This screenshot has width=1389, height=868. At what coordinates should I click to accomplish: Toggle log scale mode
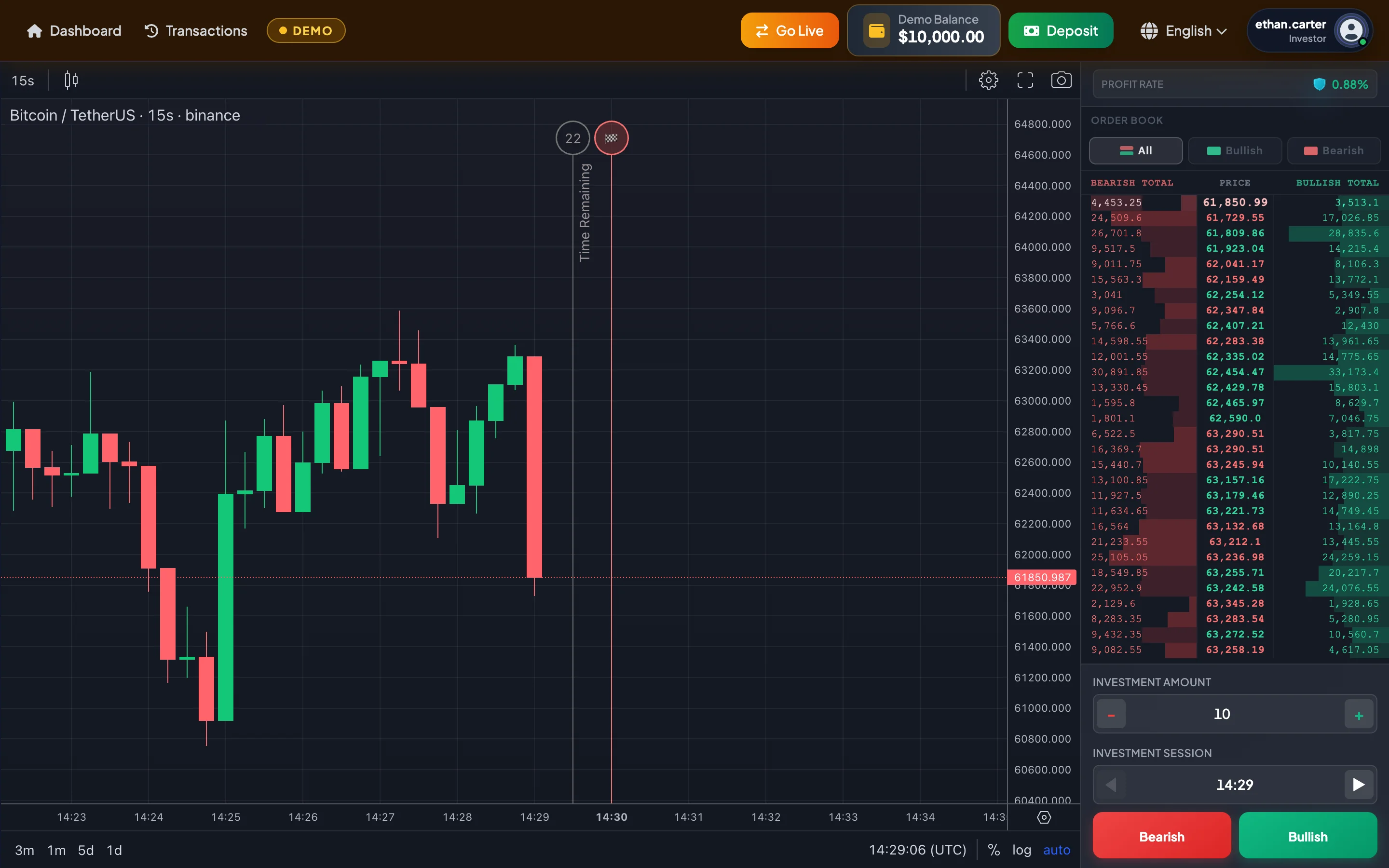1021,850
